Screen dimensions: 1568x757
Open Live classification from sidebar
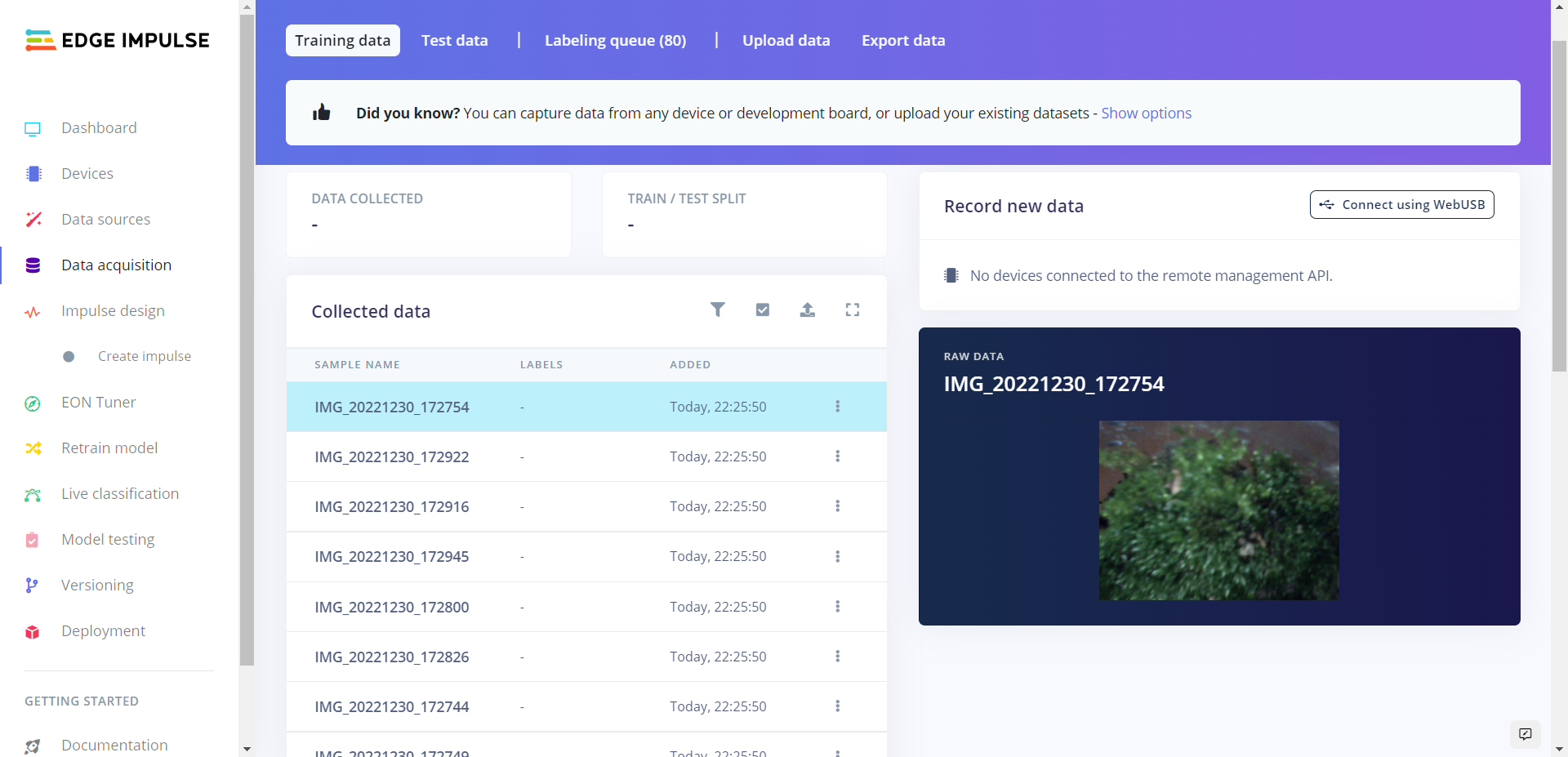point(120,494)
